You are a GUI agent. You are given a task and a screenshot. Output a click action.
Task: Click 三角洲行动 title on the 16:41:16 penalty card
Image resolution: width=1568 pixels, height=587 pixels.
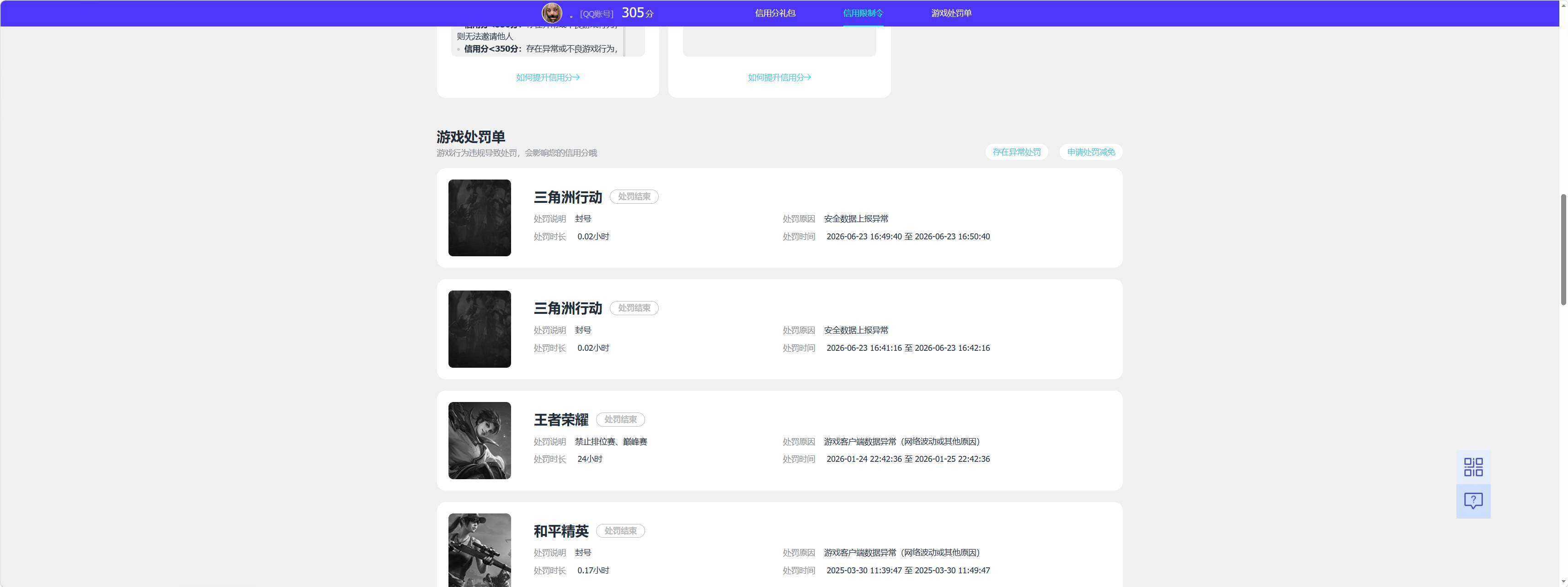pos(568,308)
